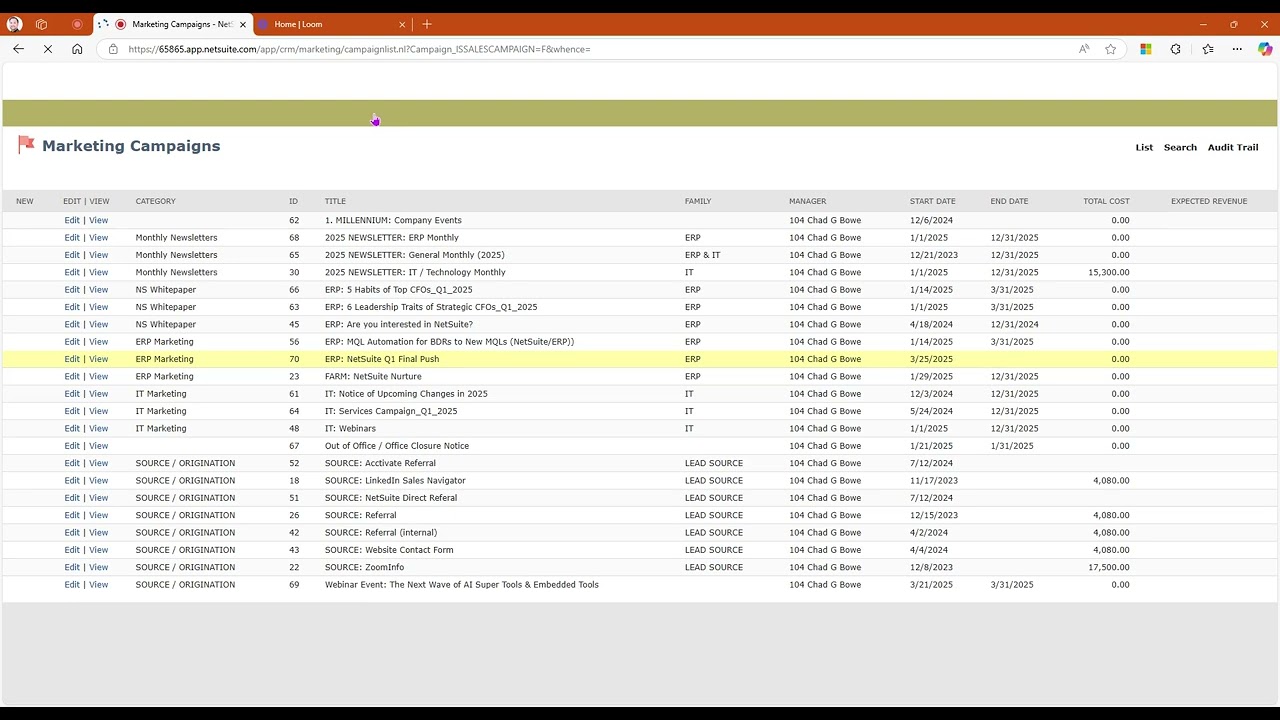Open the Search link
This screenshot has height=720, width=1280.
(x=1180, y=147)
